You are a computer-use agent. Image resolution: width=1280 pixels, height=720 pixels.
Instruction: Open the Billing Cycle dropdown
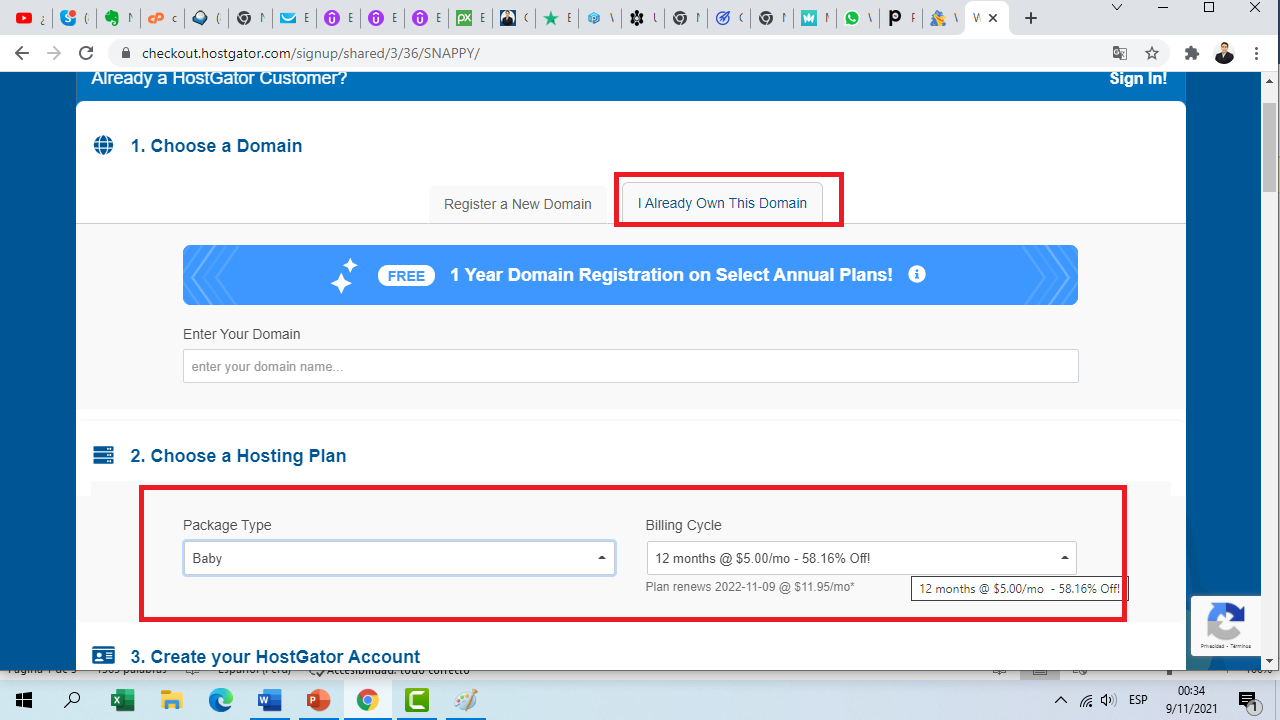pyautogui.click(x=861, y=558)
